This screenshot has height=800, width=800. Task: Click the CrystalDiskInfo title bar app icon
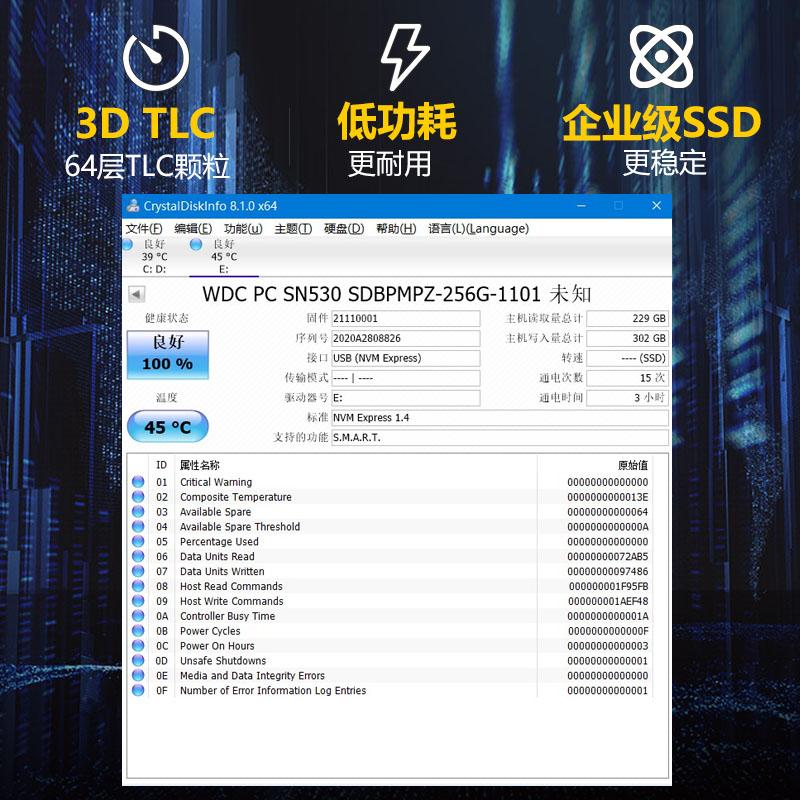pyautogui.click(x=133, y=206)
